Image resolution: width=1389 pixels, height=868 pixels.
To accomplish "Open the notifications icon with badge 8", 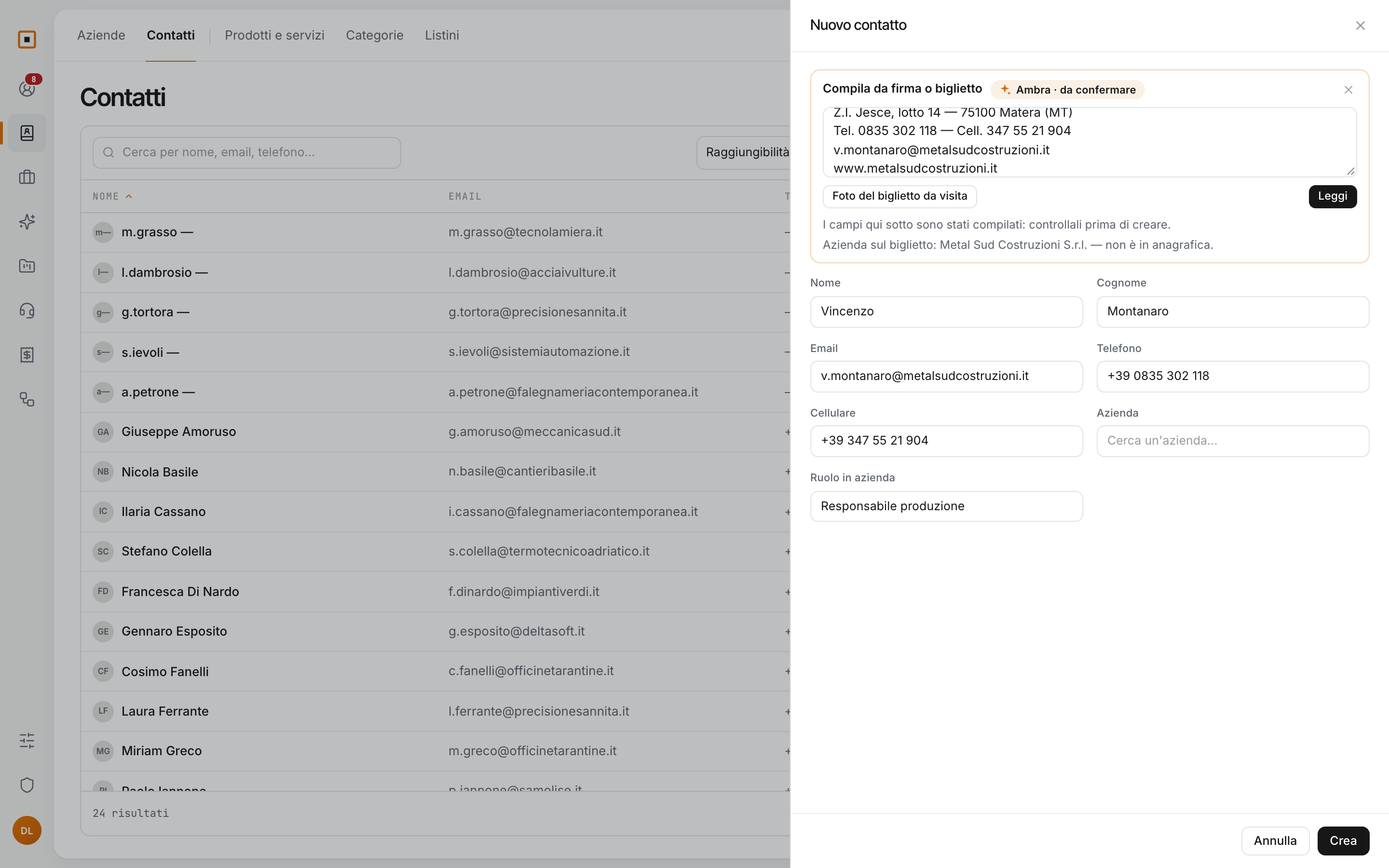I will (x=27, y=88).
